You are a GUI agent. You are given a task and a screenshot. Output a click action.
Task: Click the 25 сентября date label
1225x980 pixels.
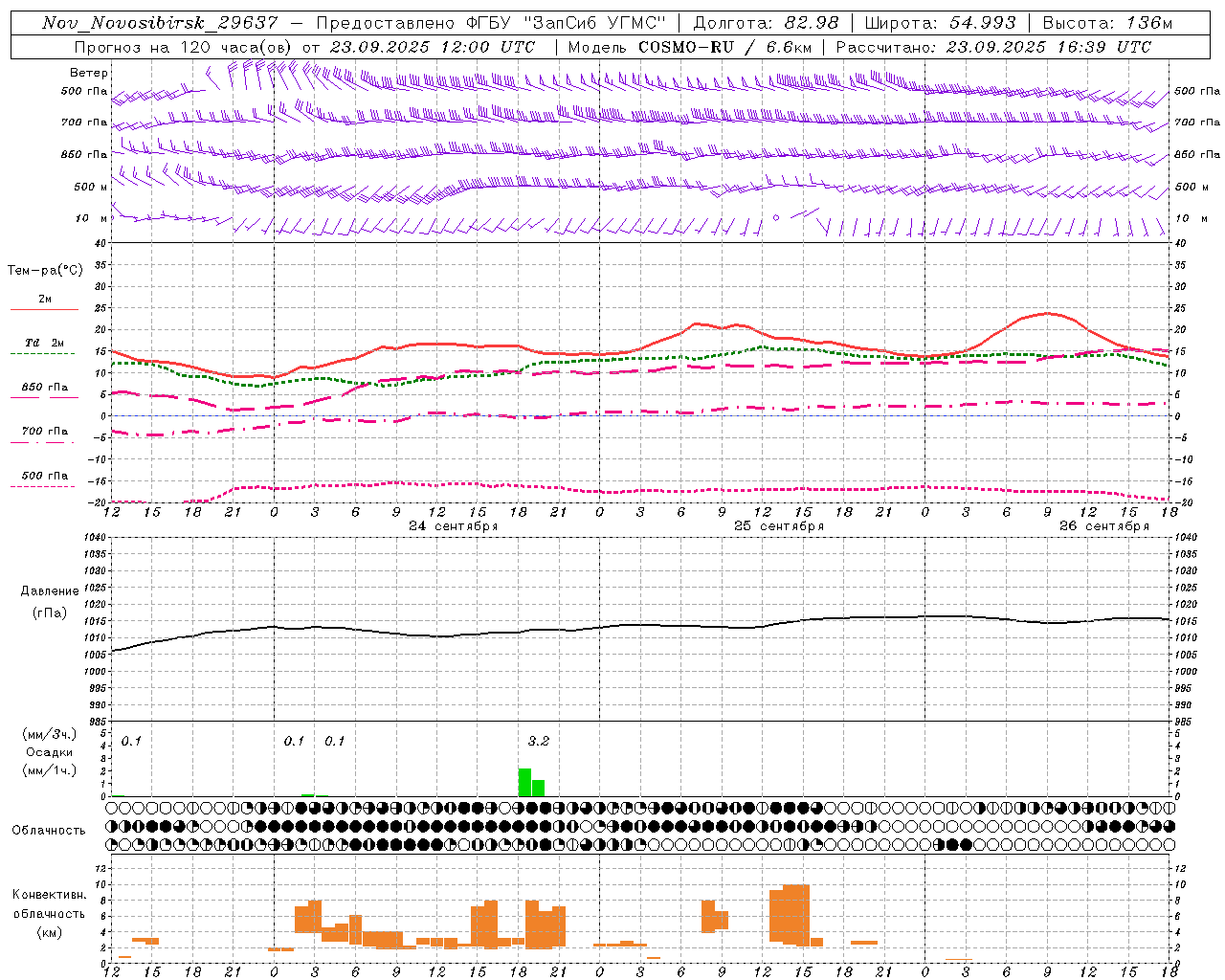[778, 526]
